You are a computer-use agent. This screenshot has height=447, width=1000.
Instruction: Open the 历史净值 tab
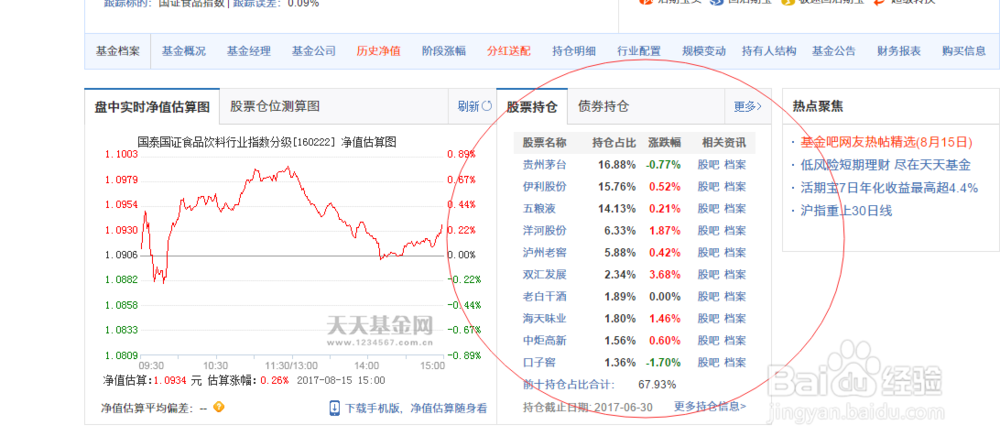[379, 52]
